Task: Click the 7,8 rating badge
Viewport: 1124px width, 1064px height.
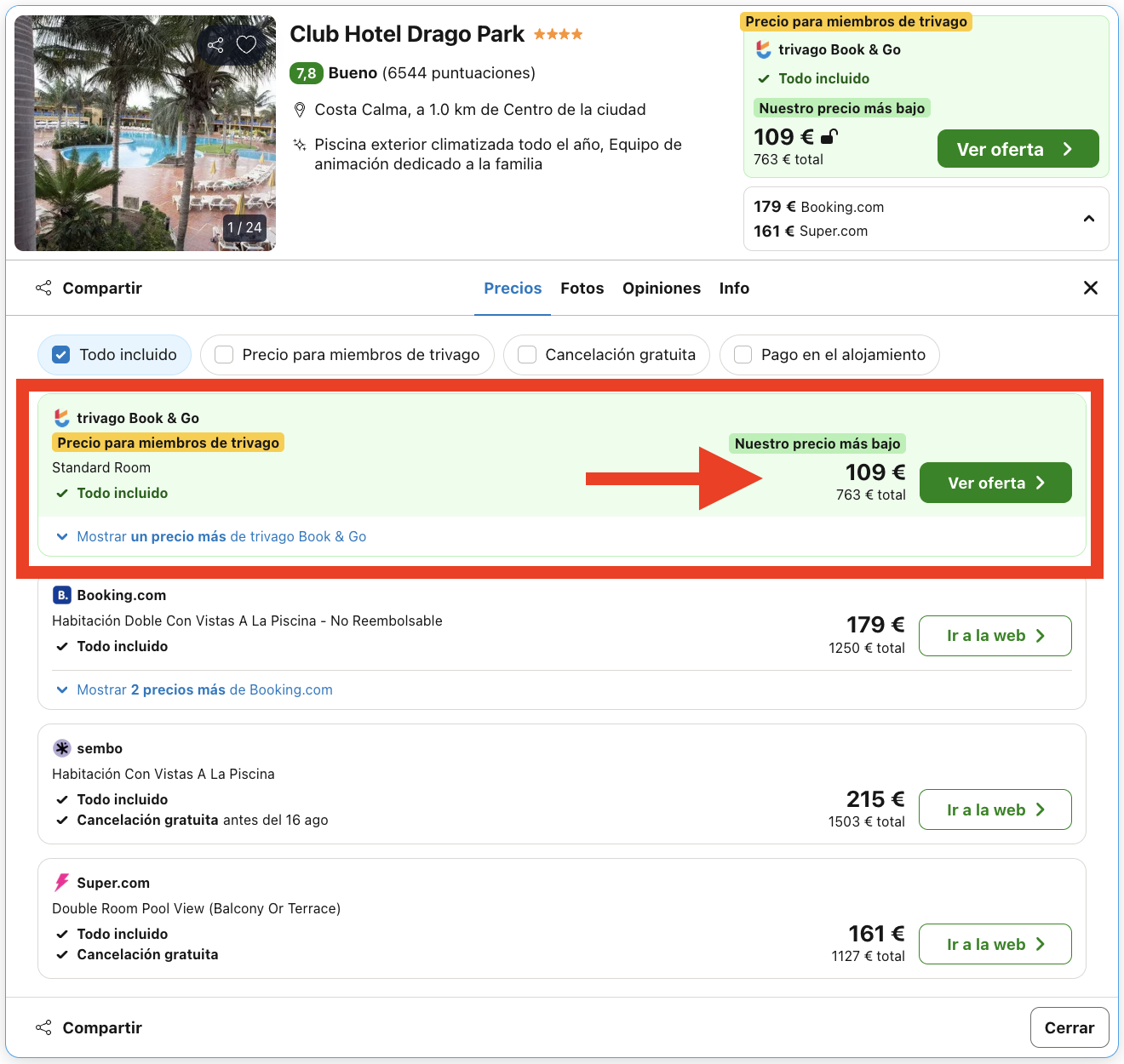Action: coord(307,73)
